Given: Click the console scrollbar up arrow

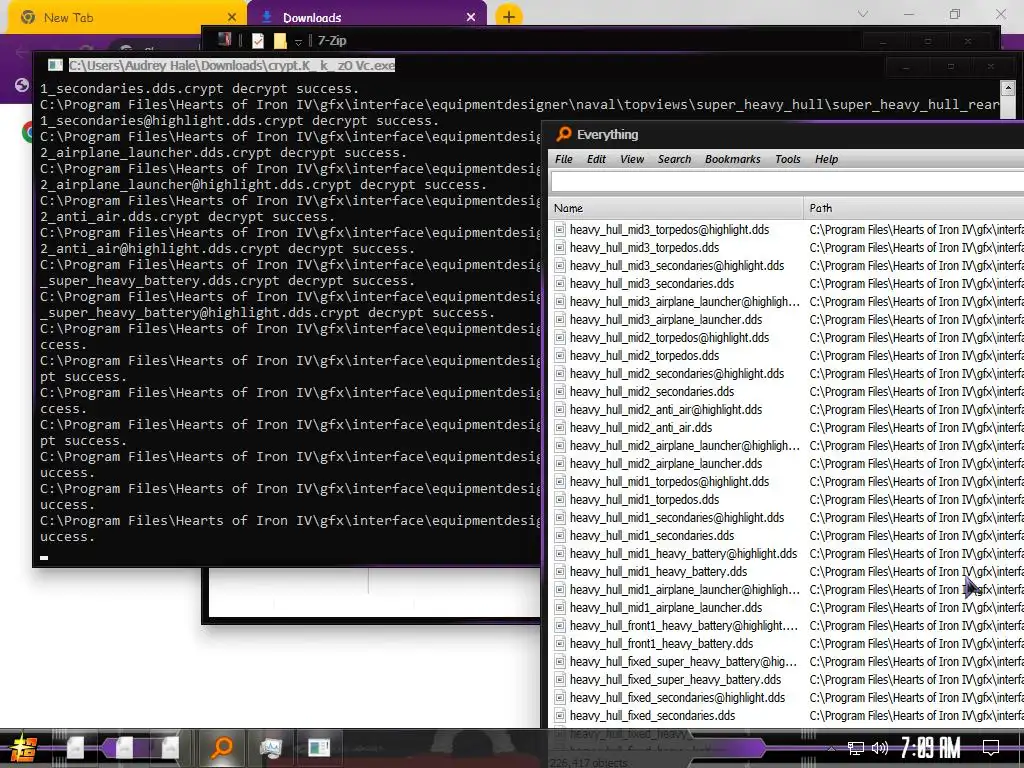Looking at the screenshot, I should point(1007,88).
